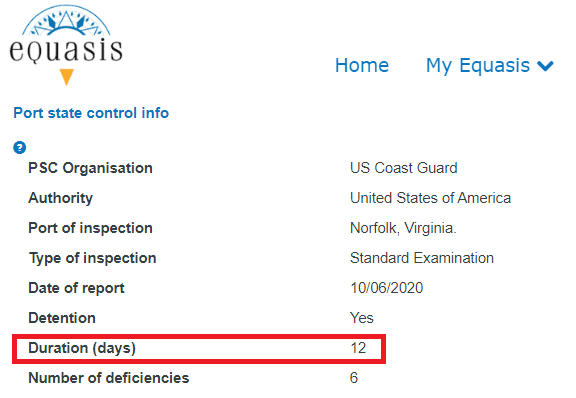Click the Port state control info heading
The height and width of the screenshot is (398, 576).
(x=91, y=113)
